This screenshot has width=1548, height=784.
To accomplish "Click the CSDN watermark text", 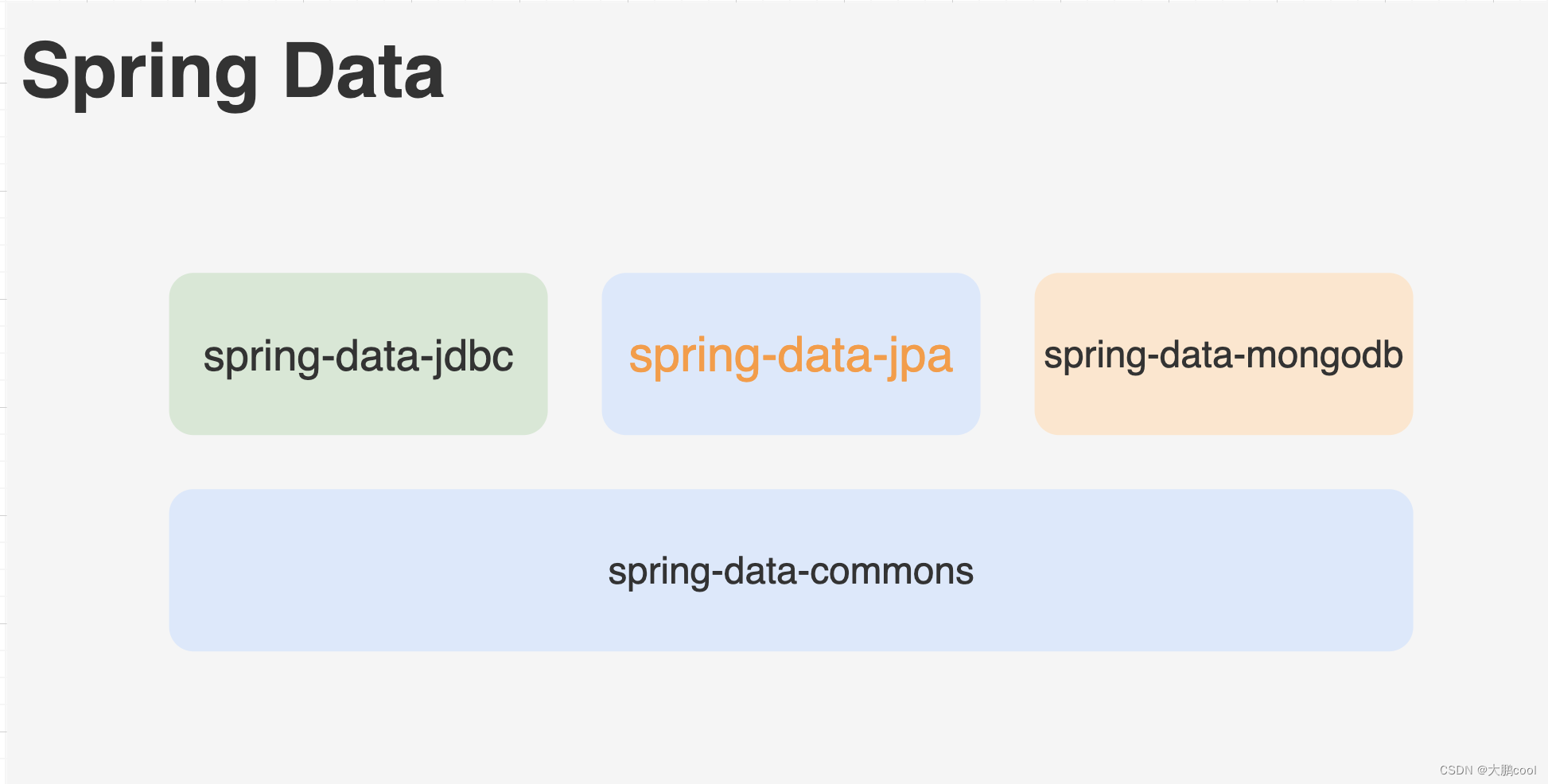I will (x=1456, y=770).
